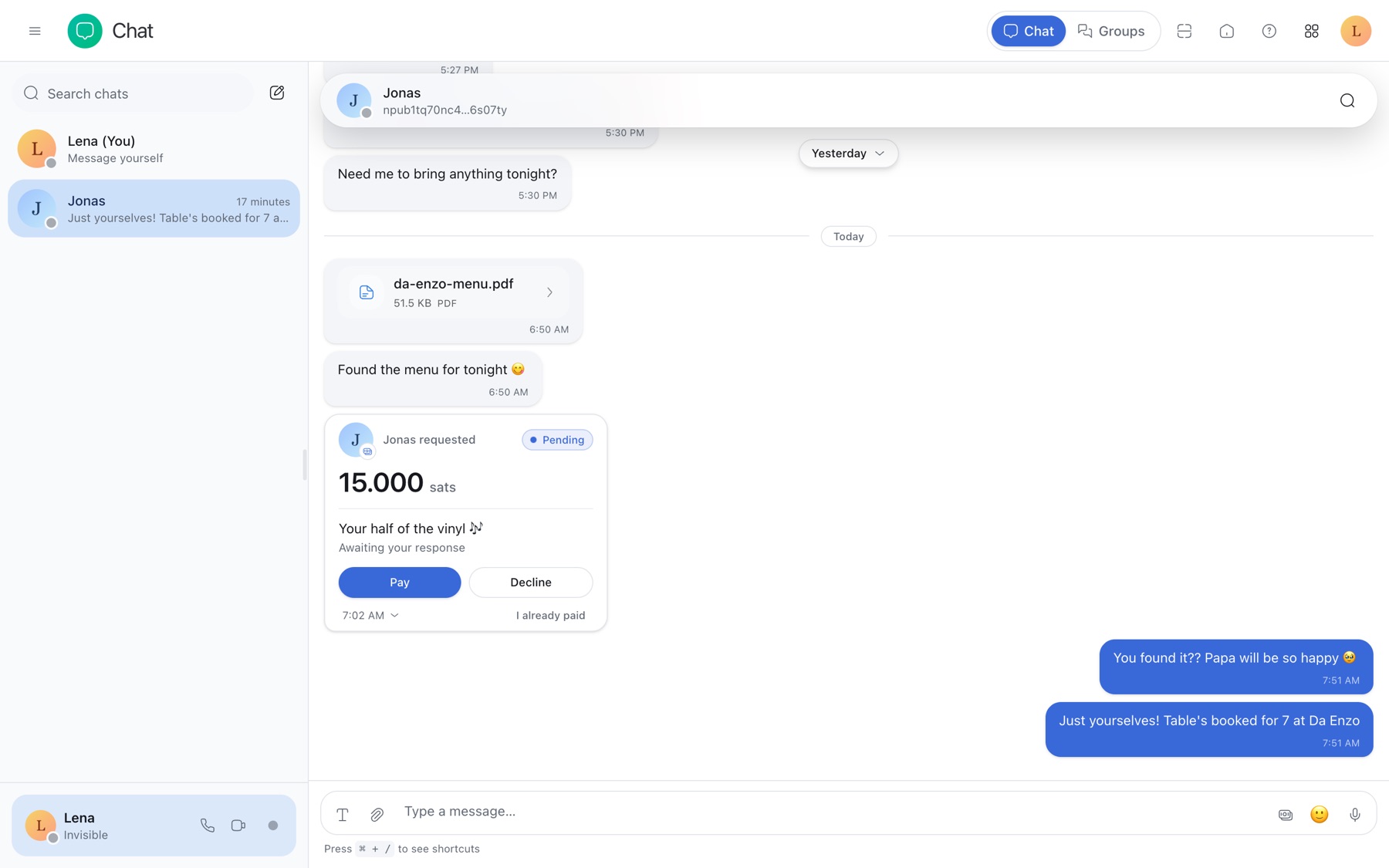Decline the payment request
1389x868 pixels.
coord(531,583)
